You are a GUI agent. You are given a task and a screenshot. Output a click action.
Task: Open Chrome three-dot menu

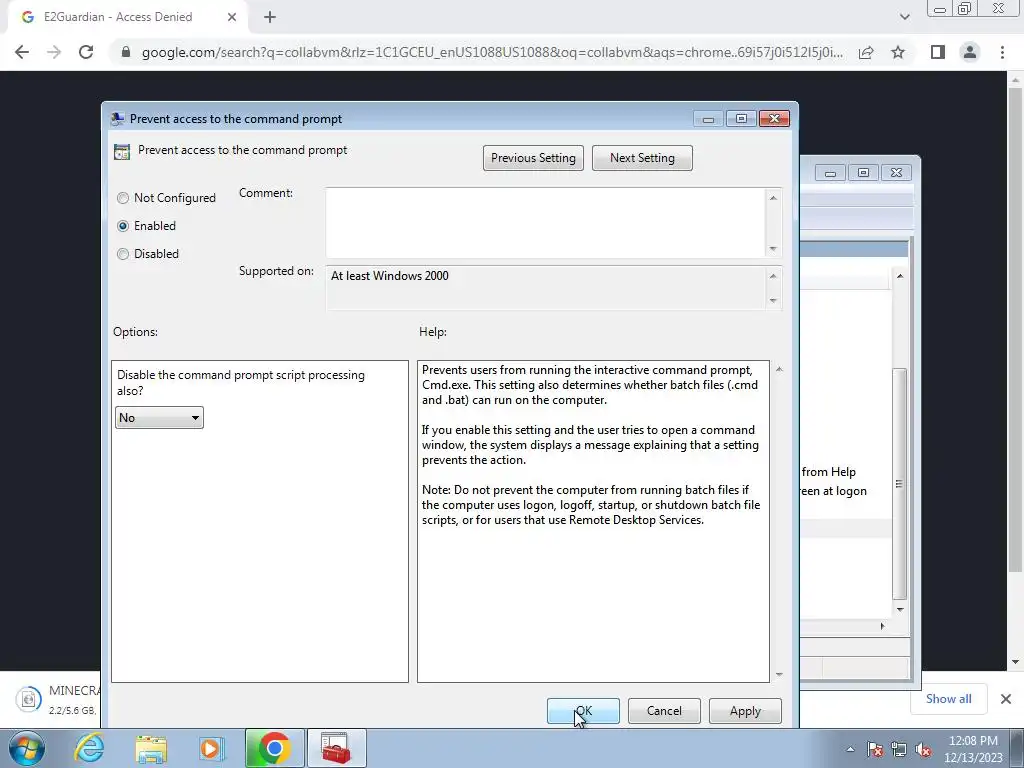click(1002, 52)
